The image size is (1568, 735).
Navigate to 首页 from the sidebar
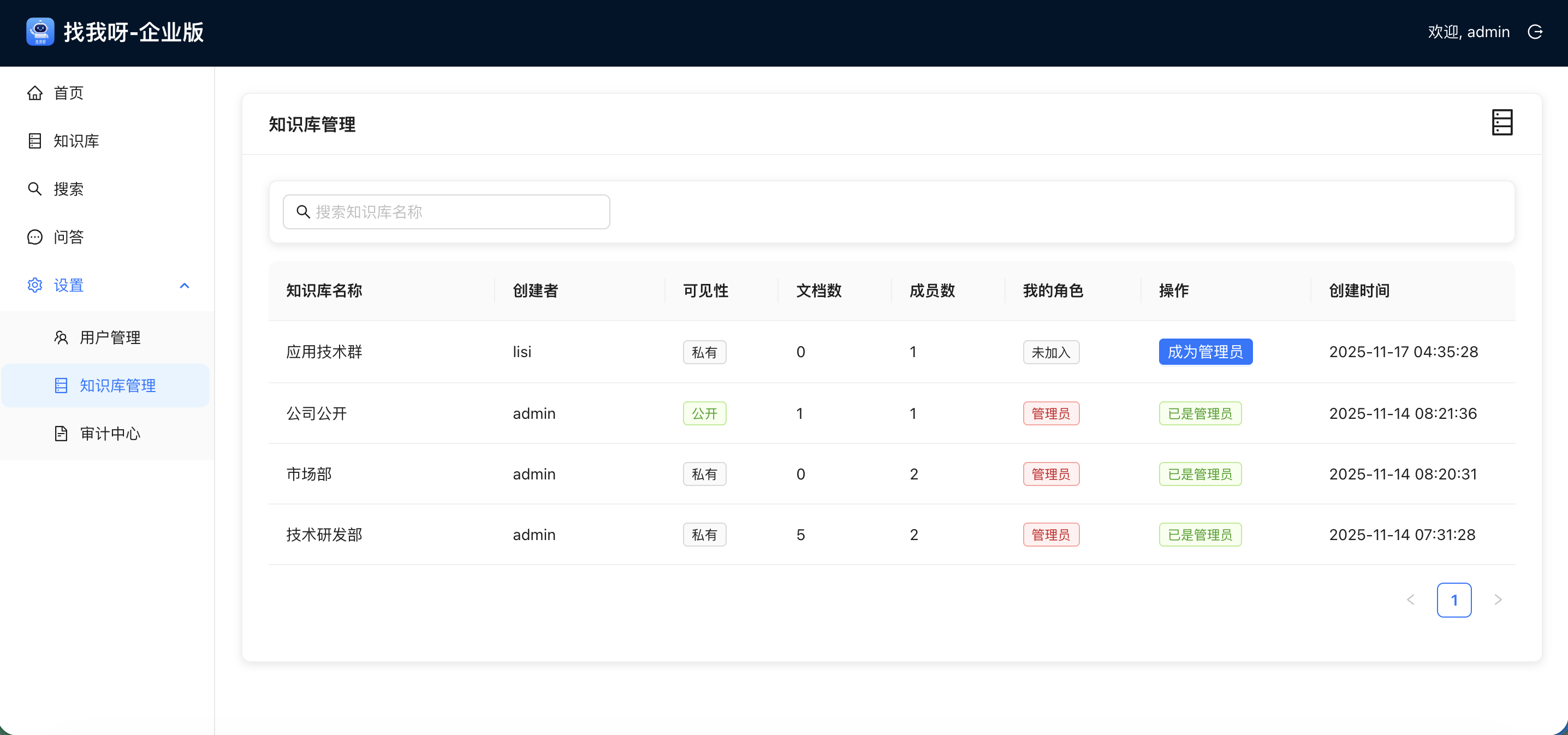pos(68,93)
